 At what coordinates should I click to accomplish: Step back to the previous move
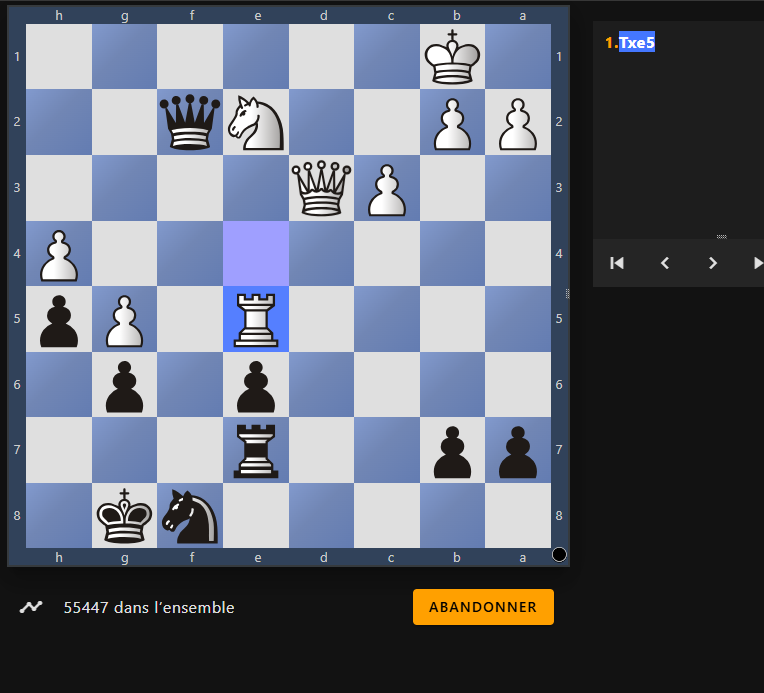coord(665,263)
